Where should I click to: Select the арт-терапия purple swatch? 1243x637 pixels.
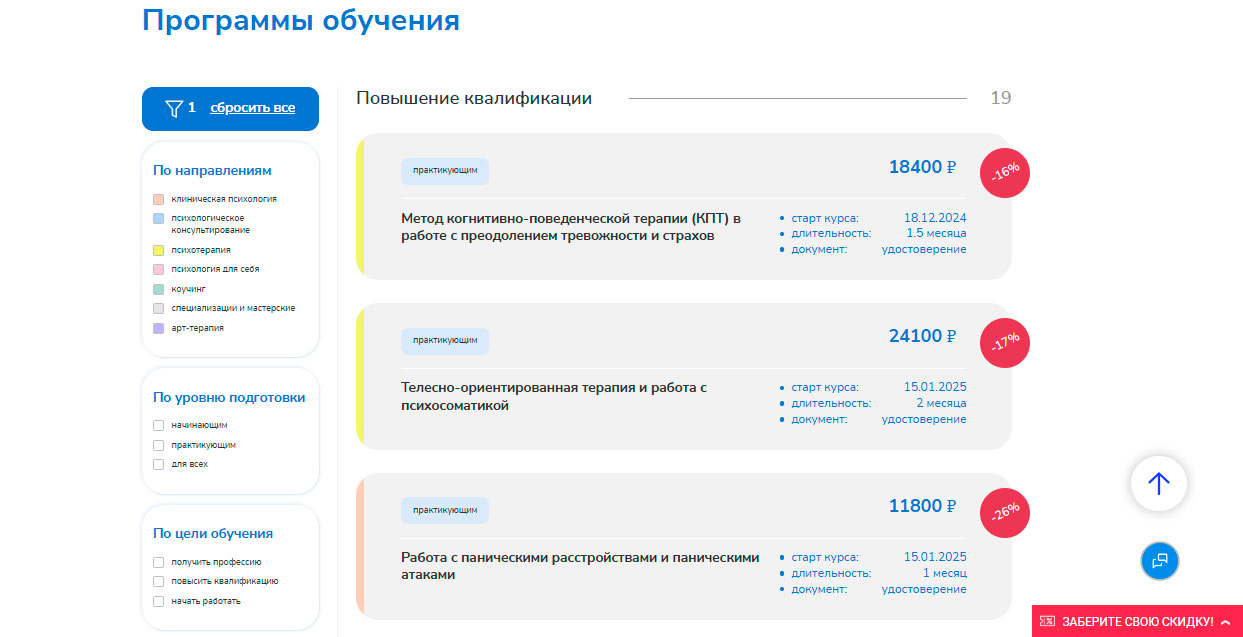[158, 328]
